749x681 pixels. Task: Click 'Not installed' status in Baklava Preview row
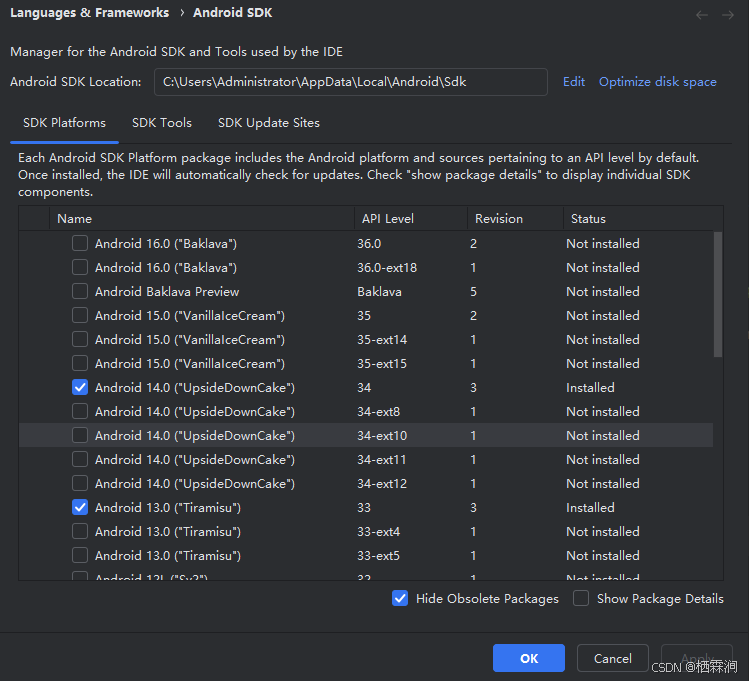point(603,291)
